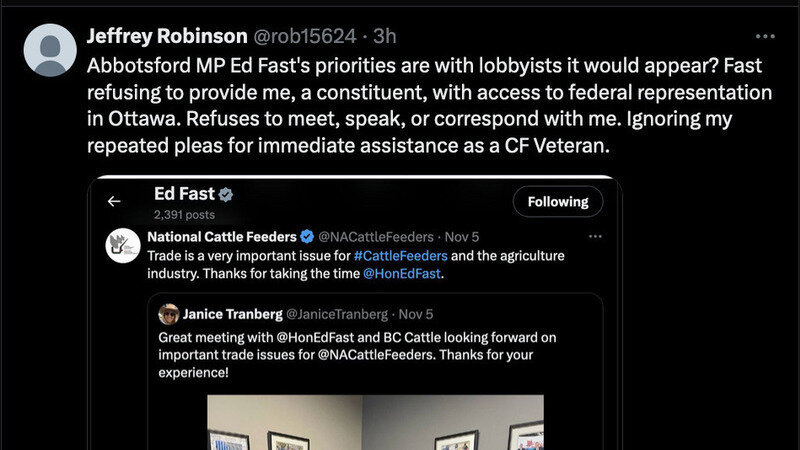Open the #CattleFeeders hashtag link
800x450 pixels.
click(401, 256)
